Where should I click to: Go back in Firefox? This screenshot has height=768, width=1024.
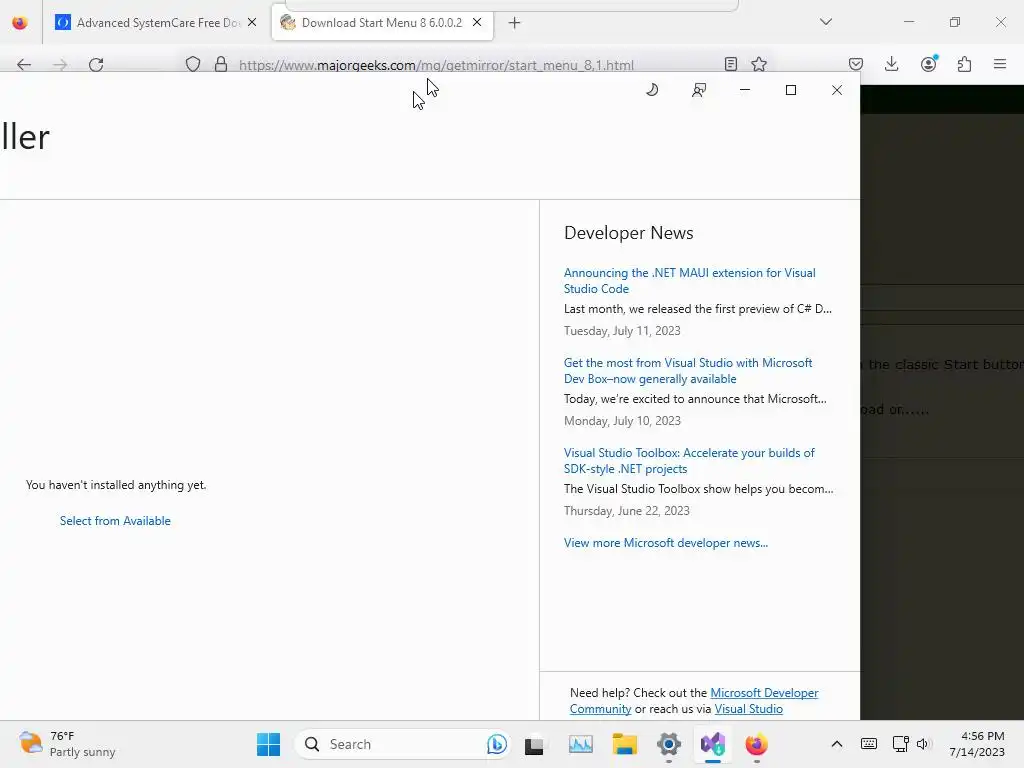(24, 64)
